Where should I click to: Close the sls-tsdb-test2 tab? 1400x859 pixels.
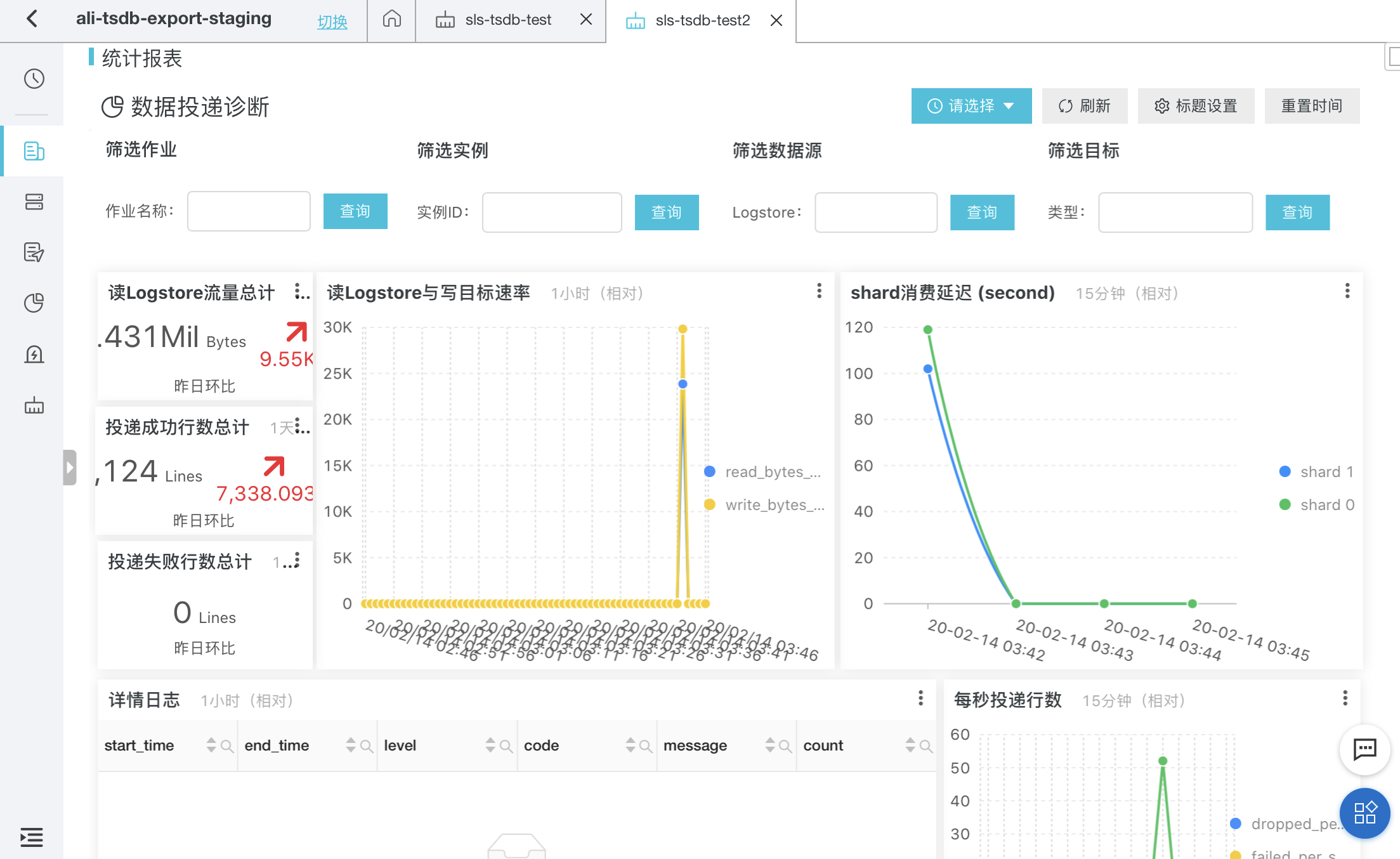point(776,20)
